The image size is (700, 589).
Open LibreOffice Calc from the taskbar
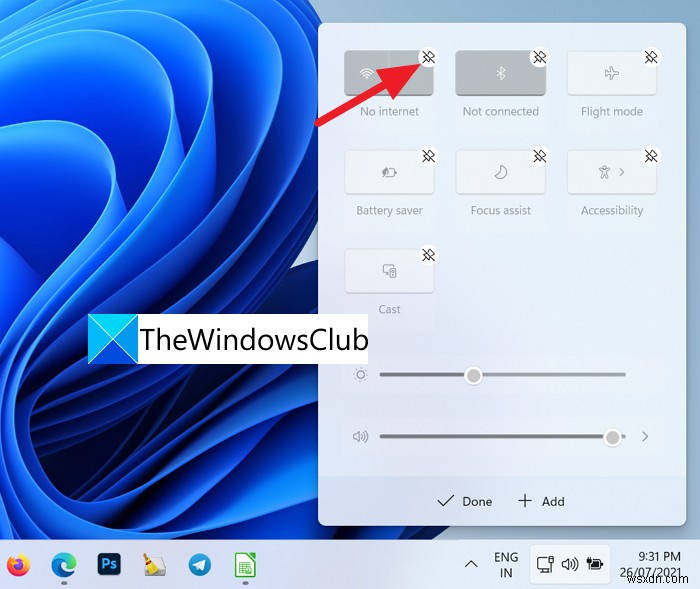coord(245,565)
